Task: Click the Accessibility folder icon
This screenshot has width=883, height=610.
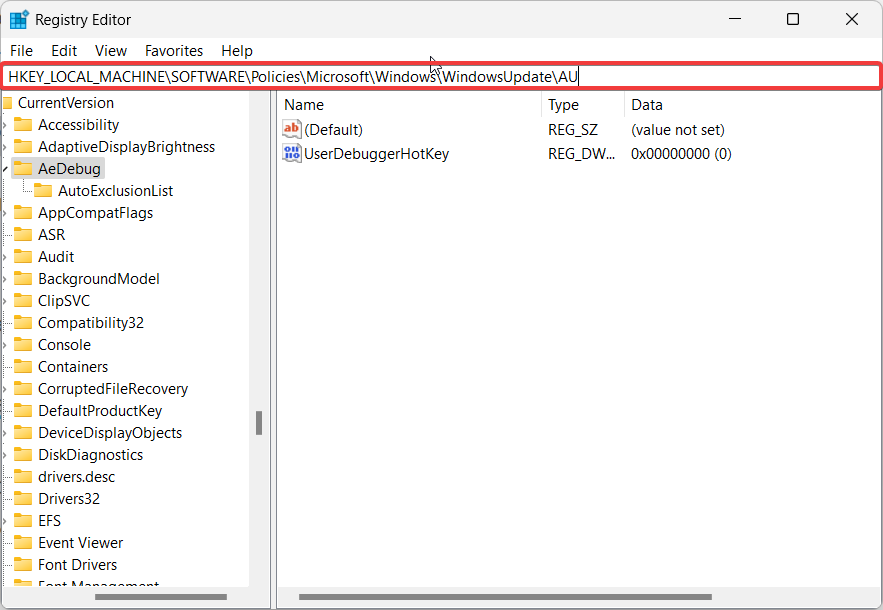Action: [23, 124]
